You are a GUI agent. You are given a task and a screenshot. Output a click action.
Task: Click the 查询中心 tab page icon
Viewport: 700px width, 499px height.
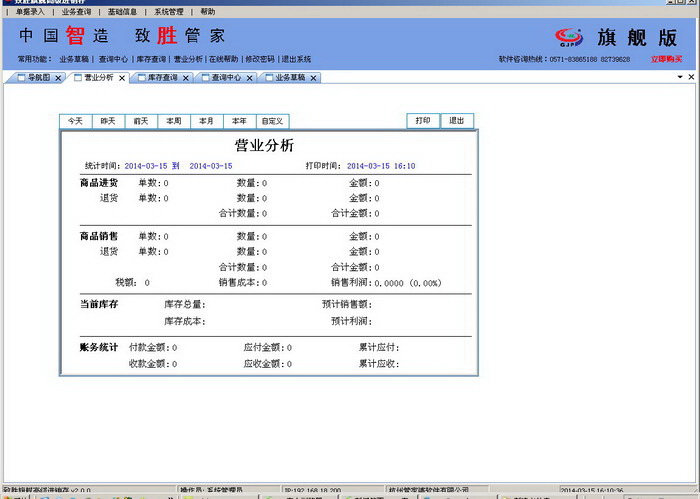tap(205, 78)
